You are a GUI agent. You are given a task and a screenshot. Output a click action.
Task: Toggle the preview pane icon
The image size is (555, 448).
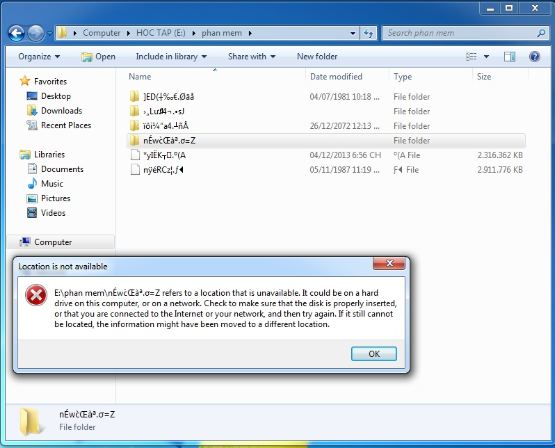(509, 56)
